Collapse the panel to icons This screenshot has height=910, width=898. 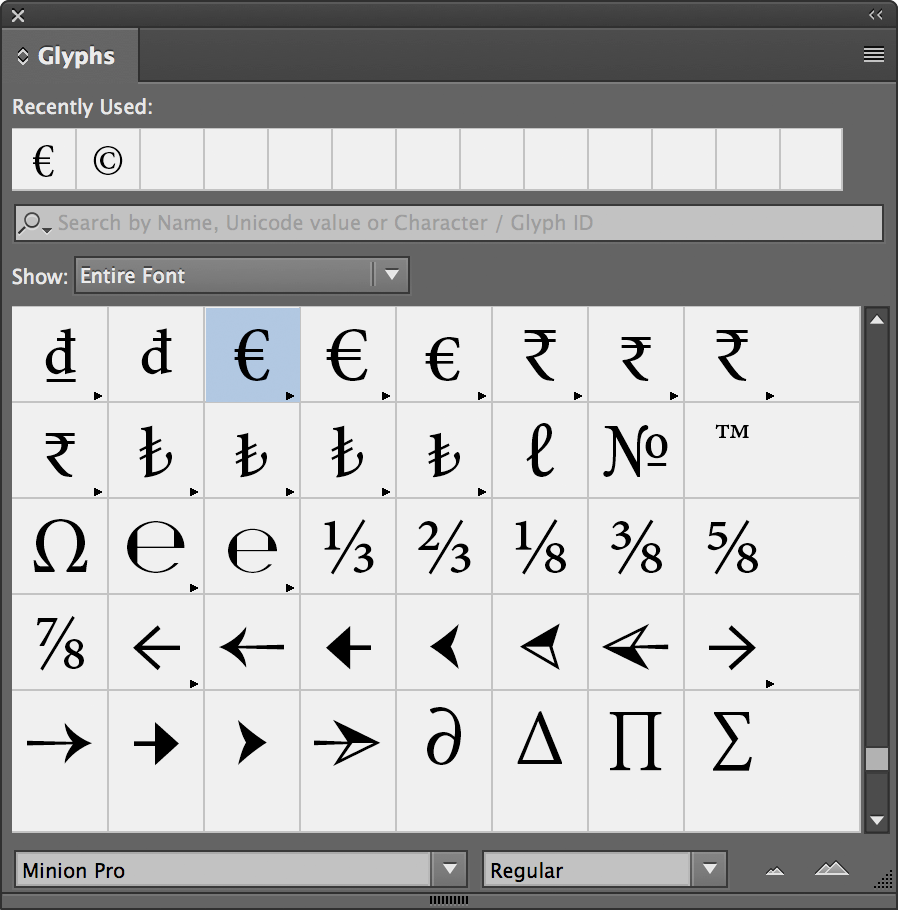pyautogui.click(x=877, y=15)
